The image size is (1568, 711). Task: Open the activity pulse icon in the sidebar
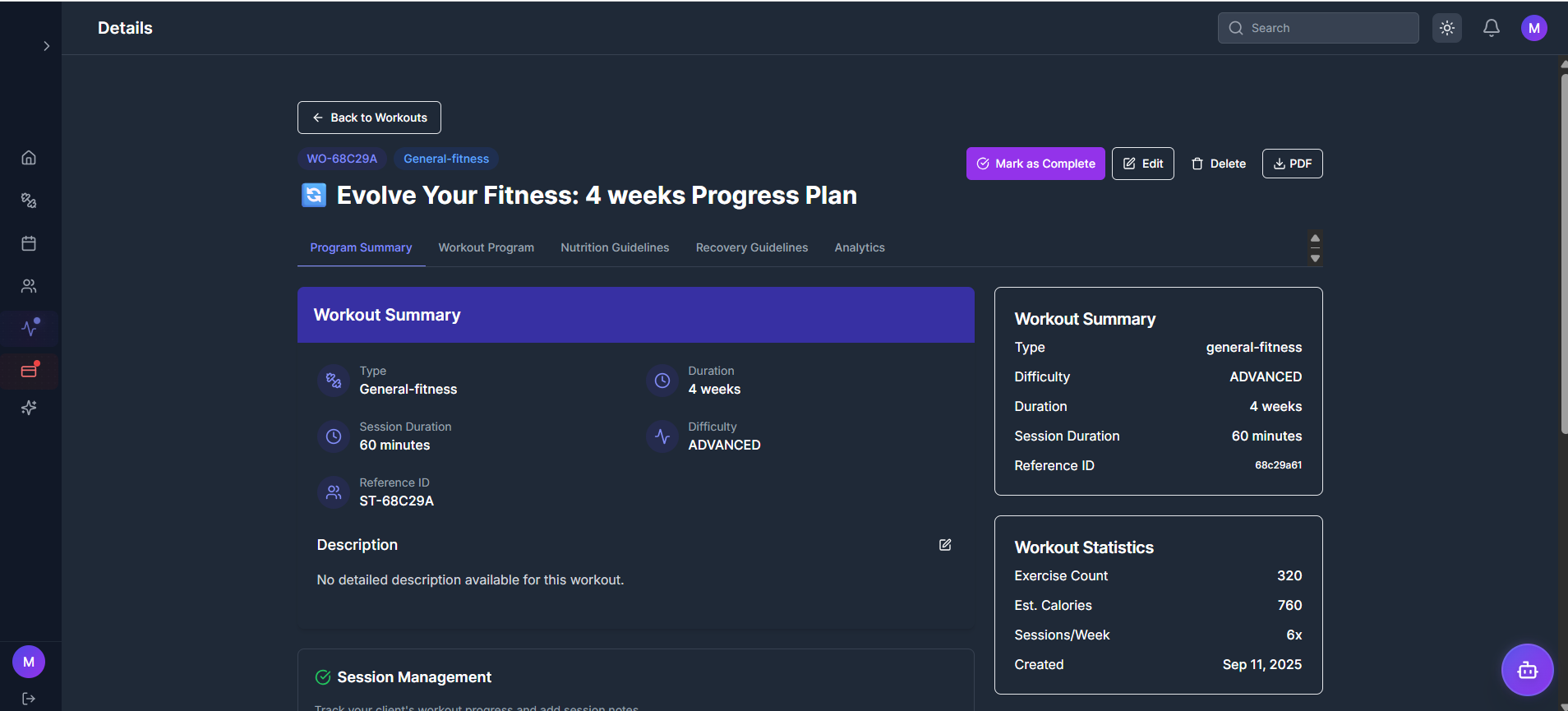(30, 328)
